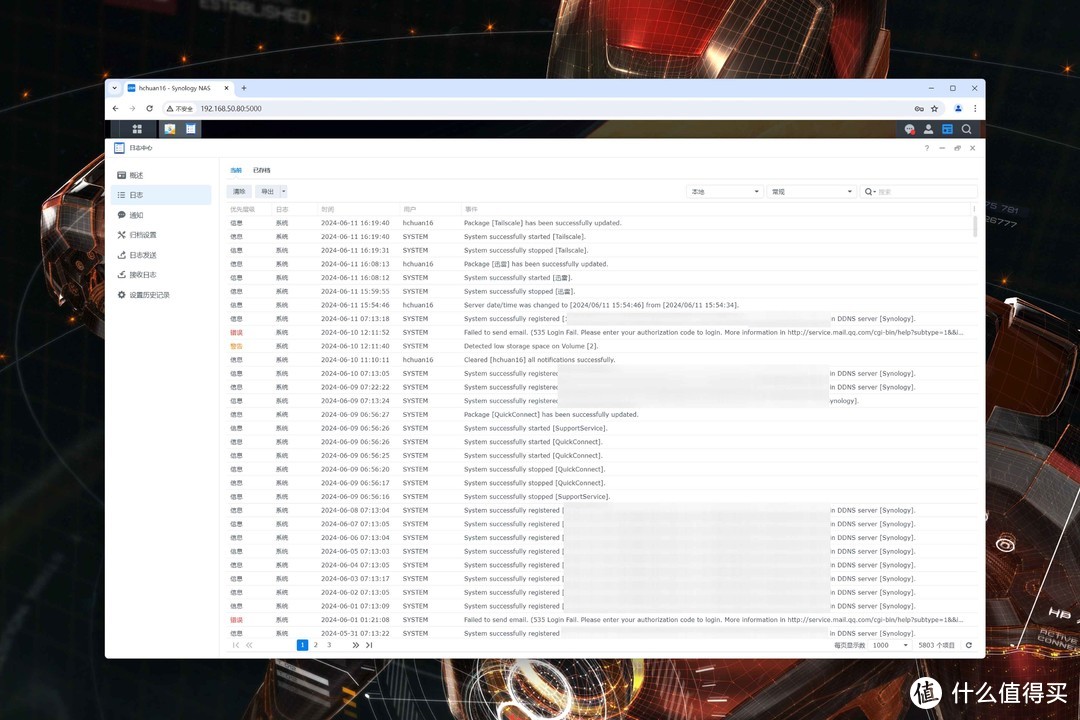Open the DSM main menu grid icon
This screenshot has width=1080, height=720.
coord(137,129)
